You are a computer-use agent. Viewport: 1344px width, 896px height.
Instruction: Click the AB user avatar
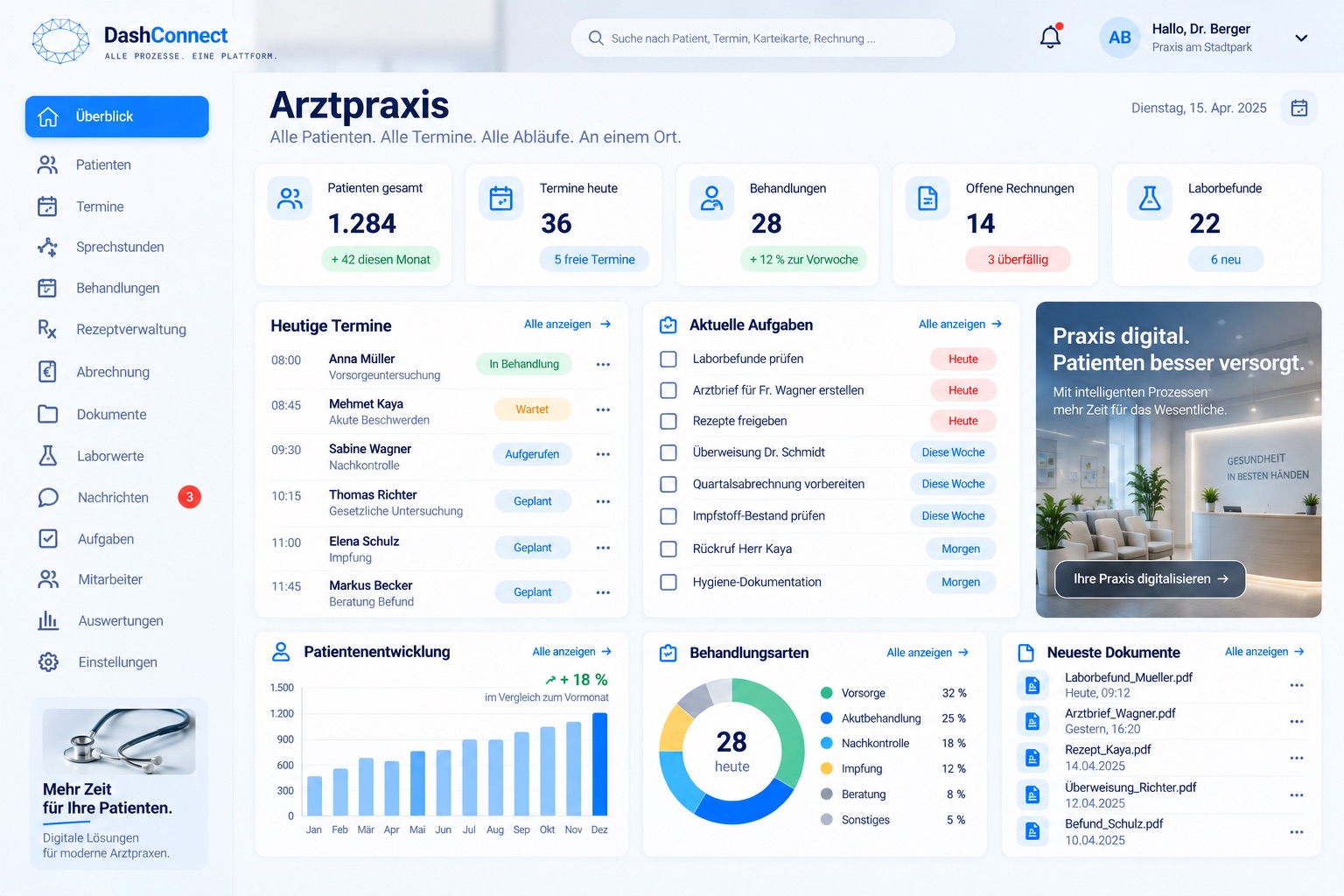point(1120,38)
